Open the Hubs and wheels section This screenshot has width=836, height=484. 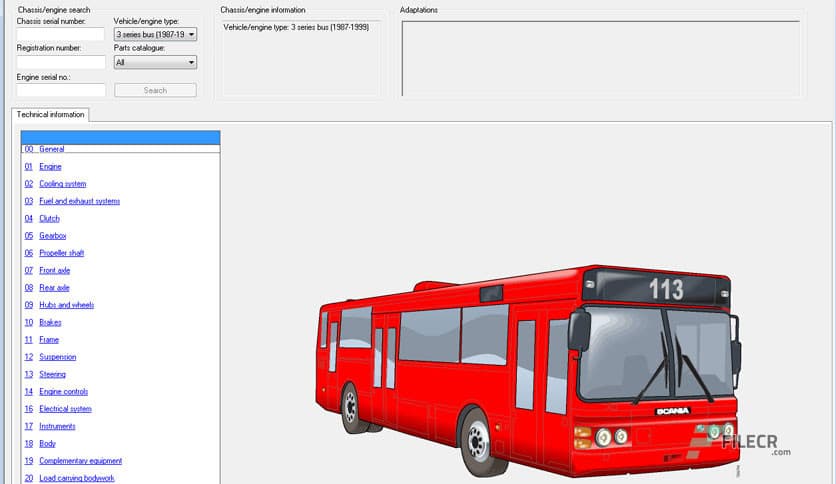[66, 305]
